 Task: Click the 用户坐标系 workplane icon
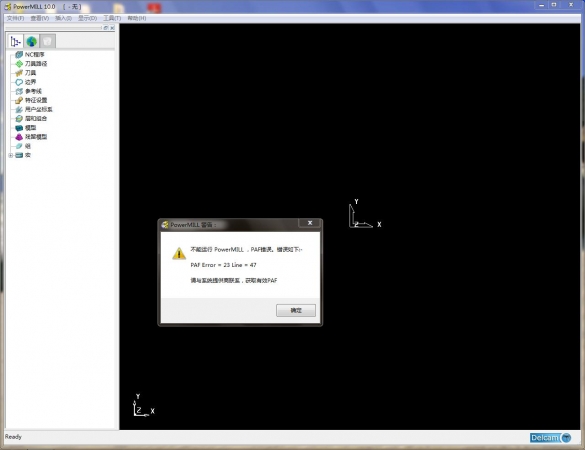19,109
